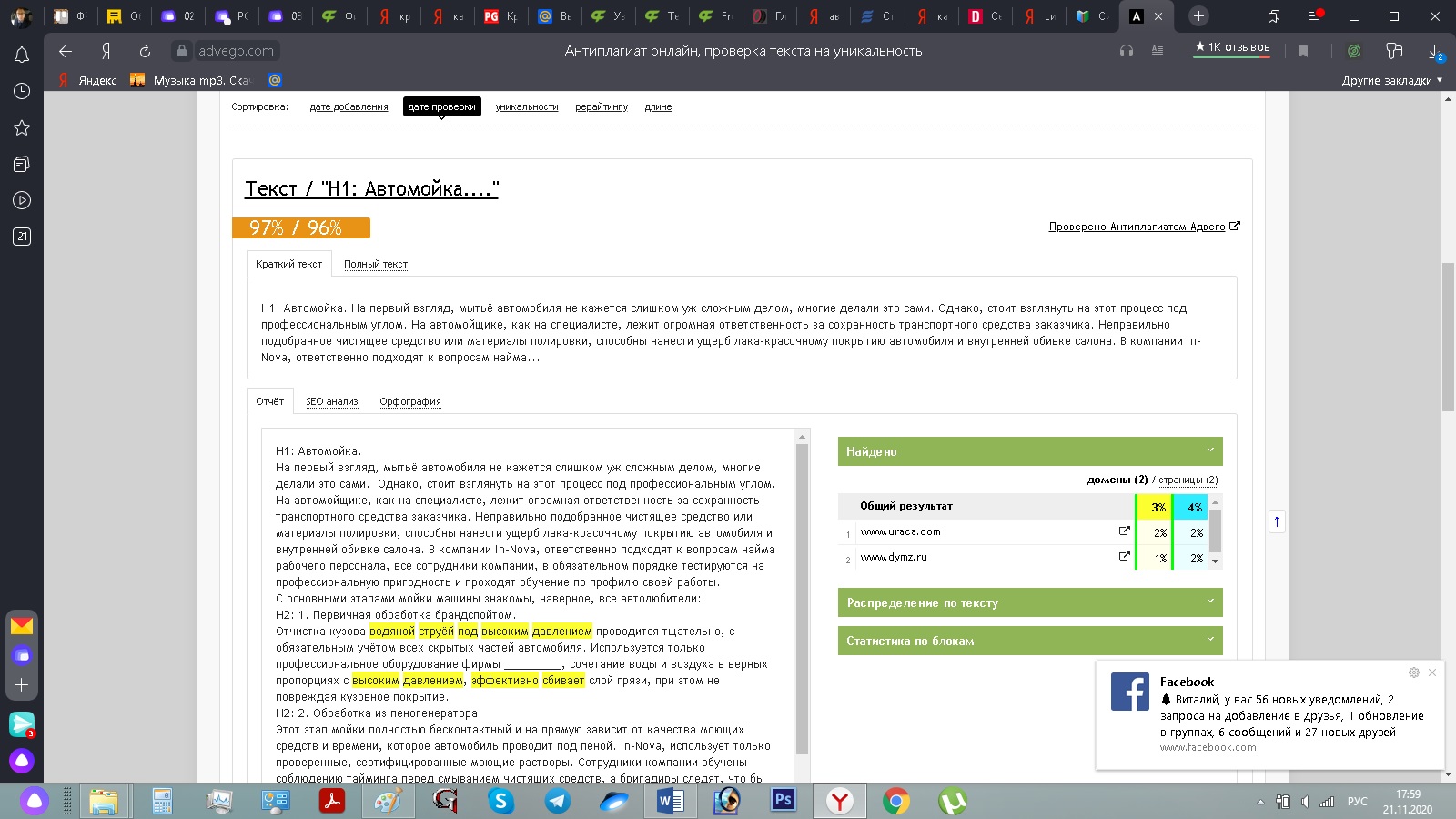Open Yandex home via the Я icon
Viewport: 1456px width, 819px height.
106,51
